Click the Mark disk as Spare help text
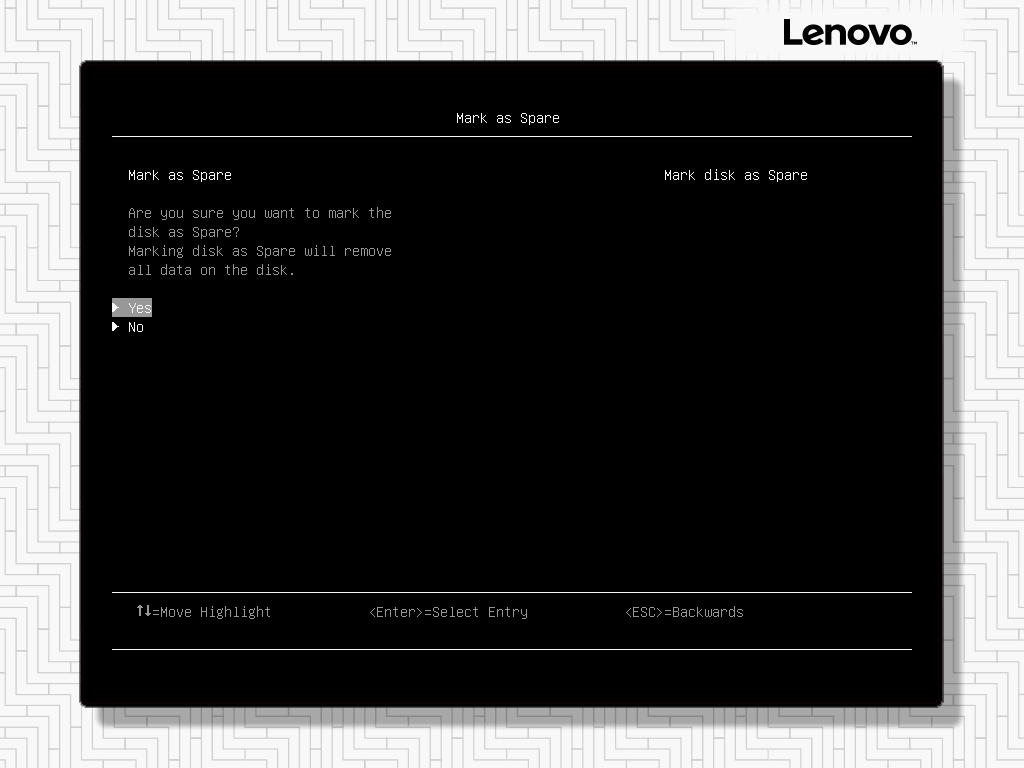Viewport: 1024px width, 768px height. coord(735,174)
